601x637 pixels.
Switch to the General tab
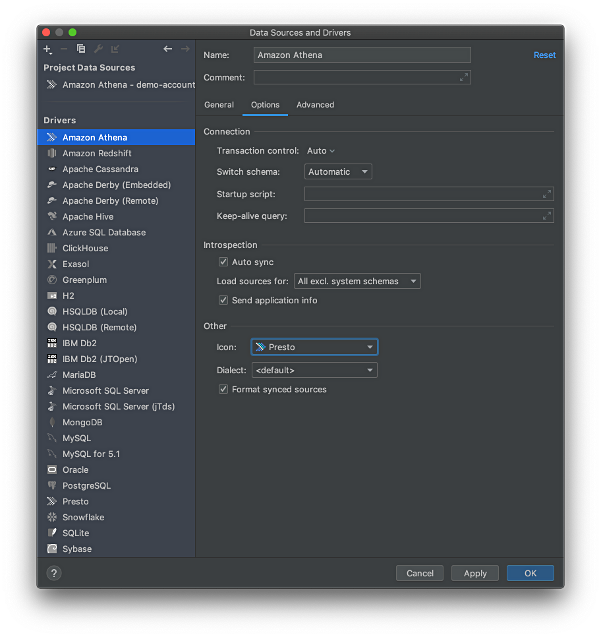tap(219, 105)
